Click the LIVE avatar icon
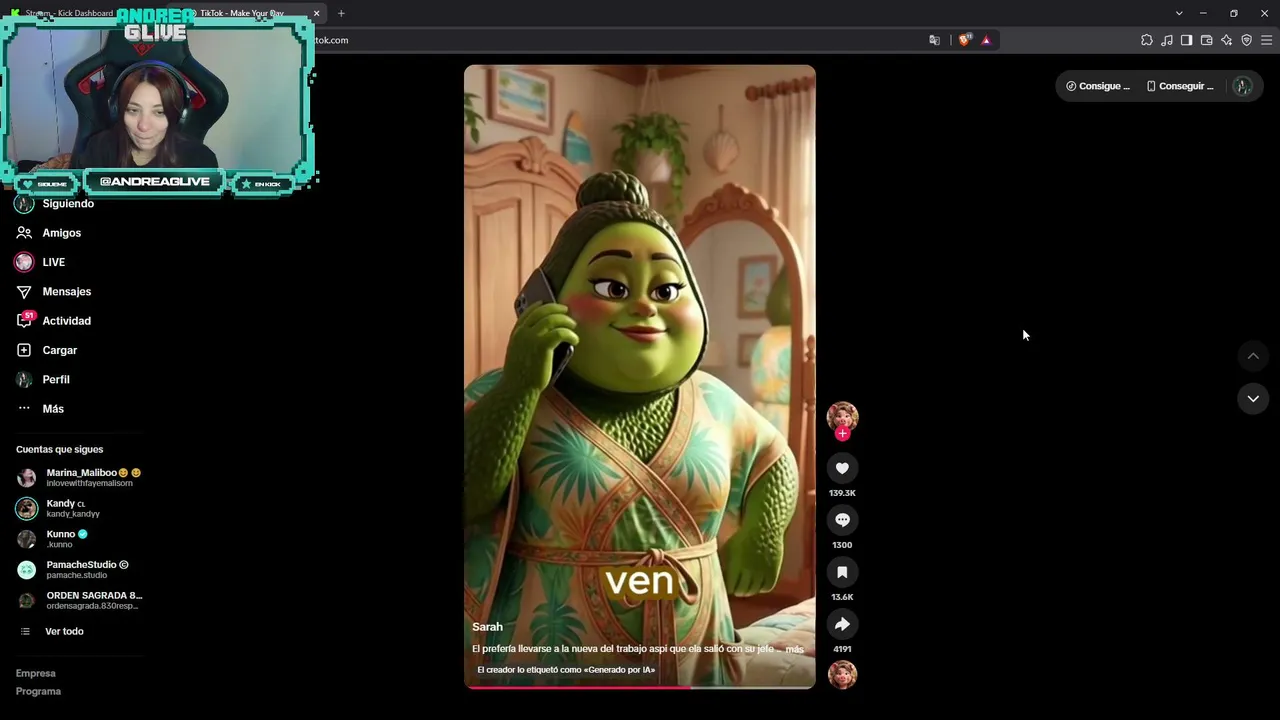The height and width of the screenshot is (720, 1280). [24, 262]
